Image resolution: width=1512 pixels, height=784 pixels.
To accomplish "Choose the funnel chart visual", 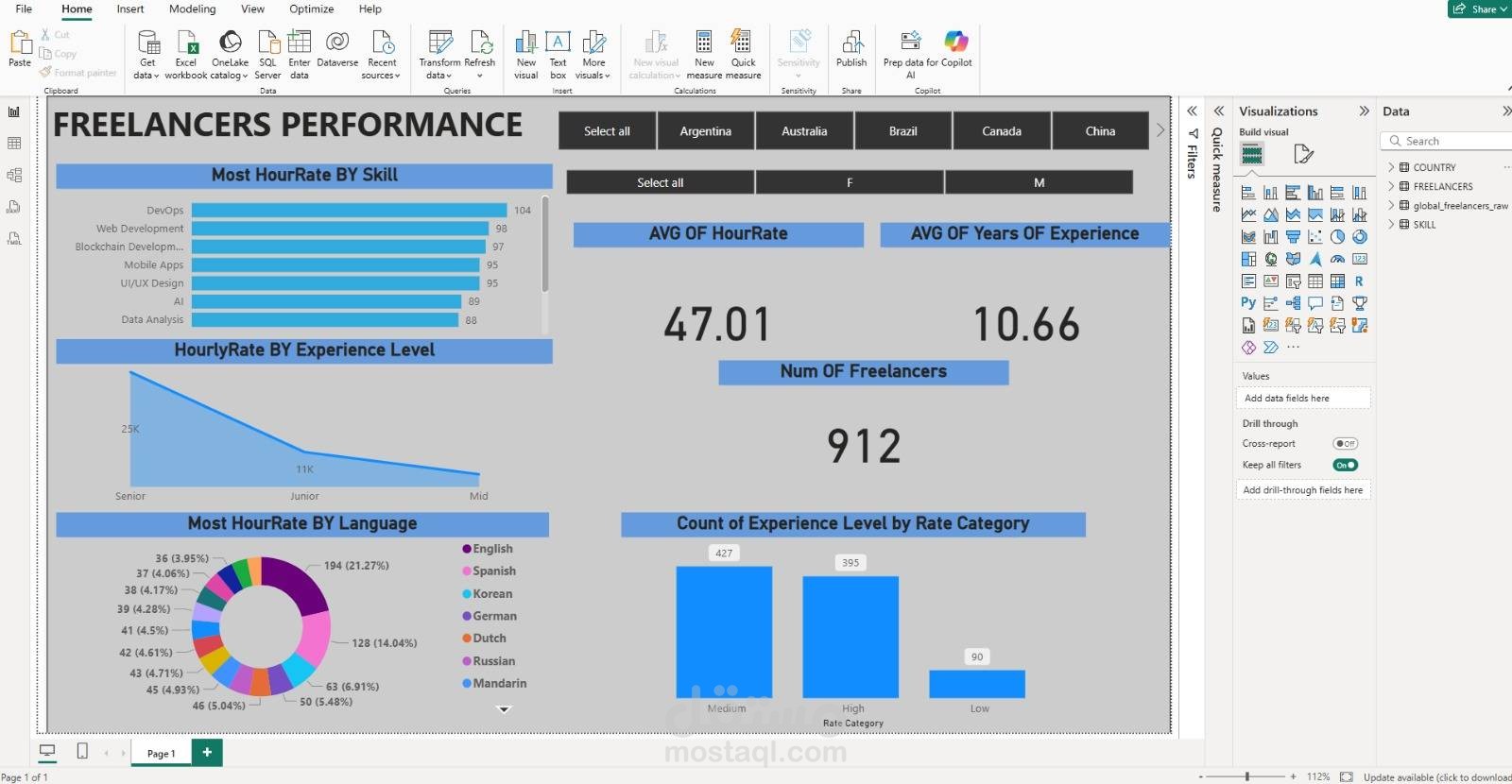I will (x=1293, y=237).
